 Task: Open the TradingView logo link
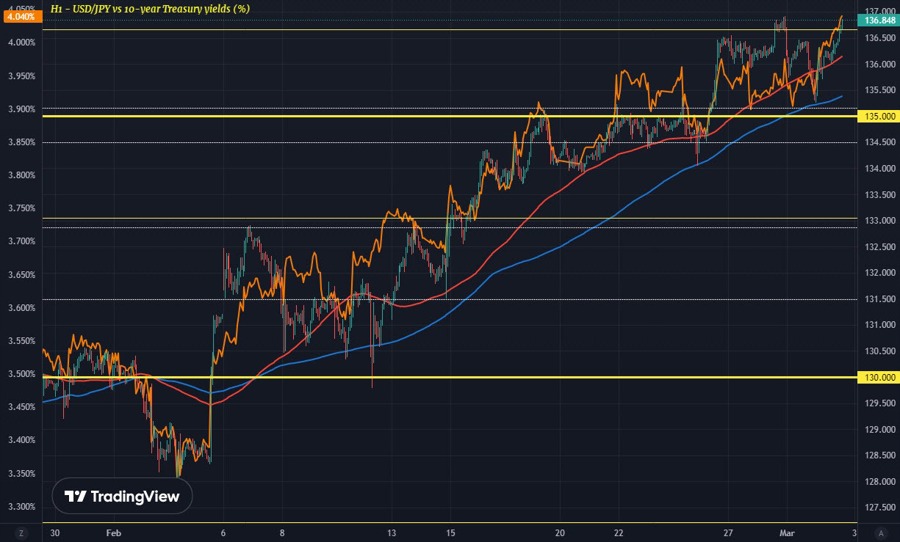122,496
